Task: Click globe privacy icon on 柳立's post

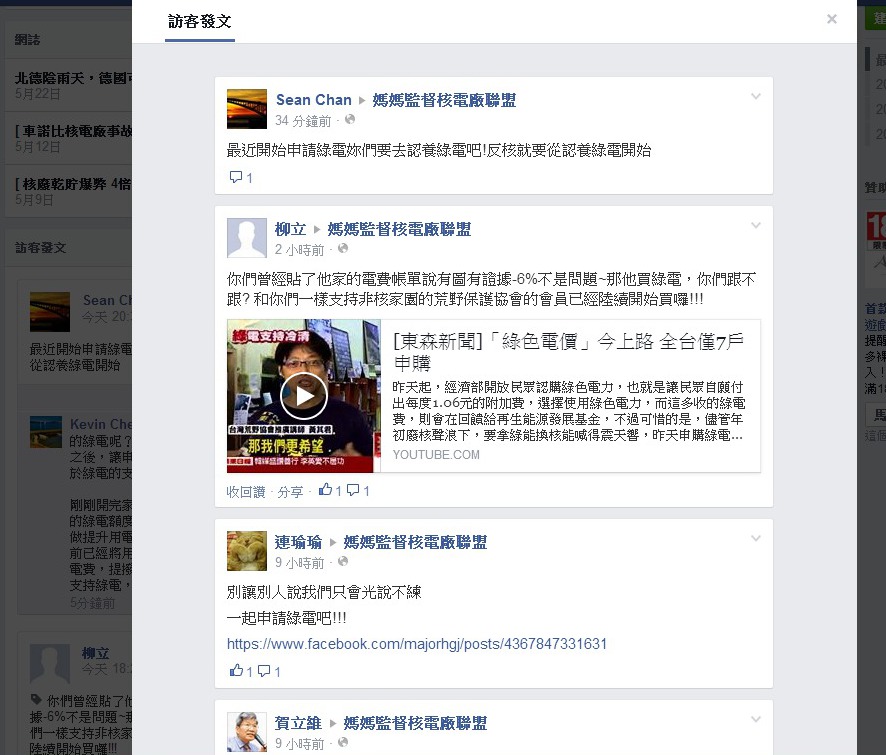Action: [342, 248]
